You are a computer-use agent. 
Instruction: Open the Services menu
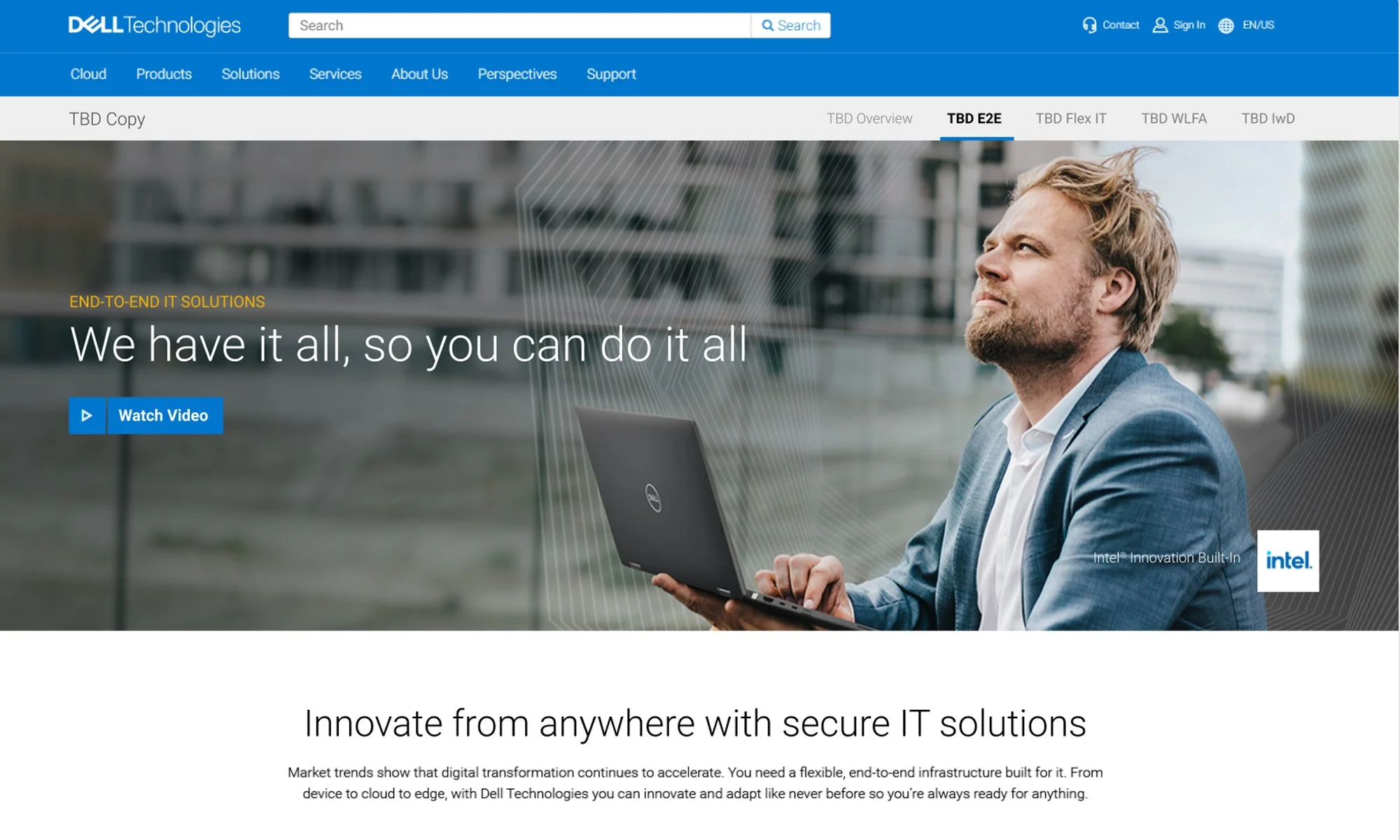[x=335, y=74]
